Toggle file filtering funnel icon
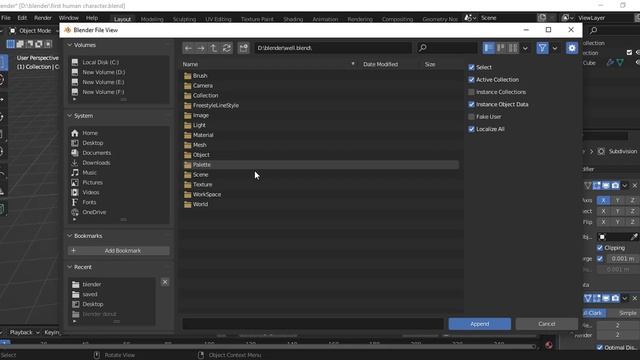 pyautogui.click(x=542, y=48)
